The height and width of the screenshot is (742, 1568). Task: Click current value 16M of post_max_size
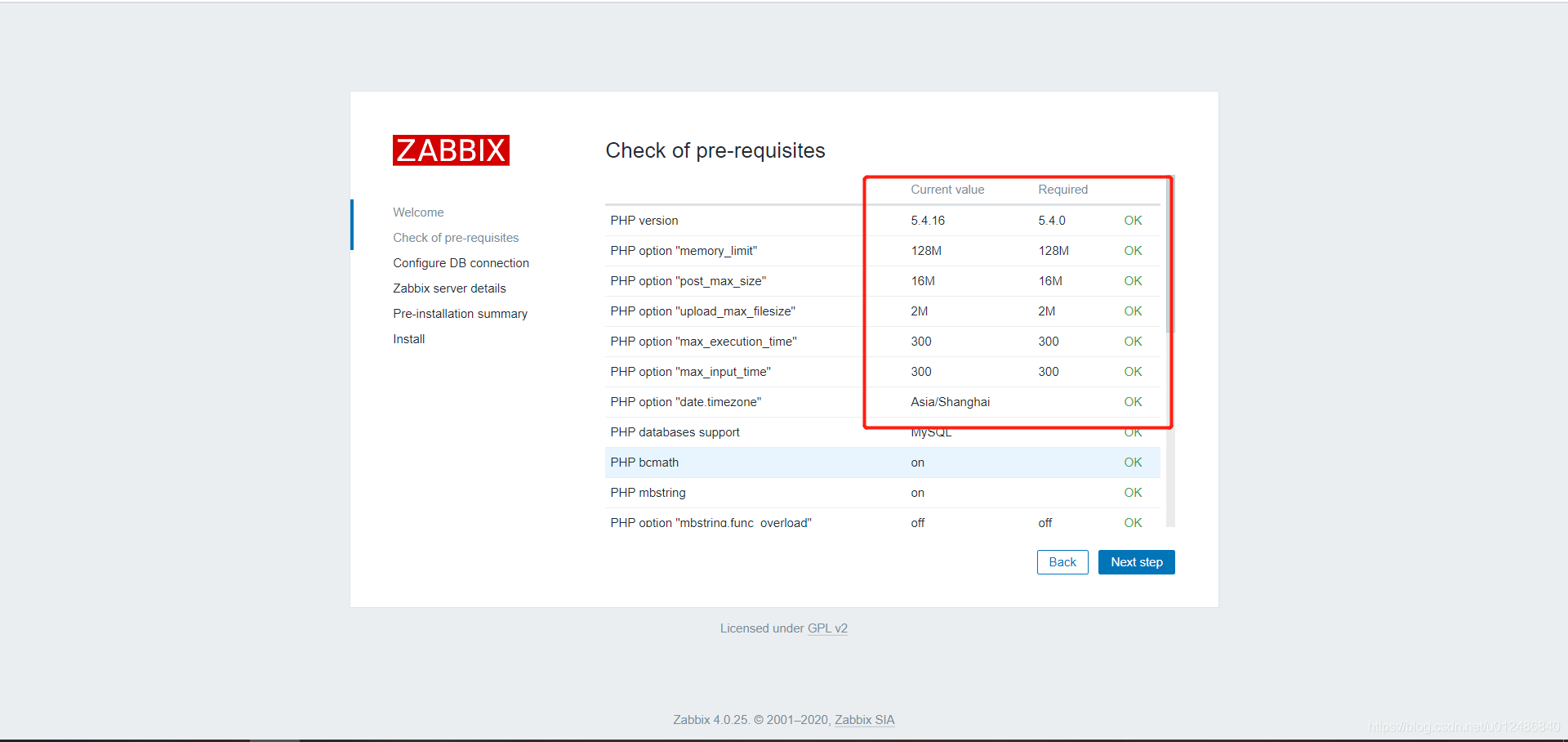[923, 281]
